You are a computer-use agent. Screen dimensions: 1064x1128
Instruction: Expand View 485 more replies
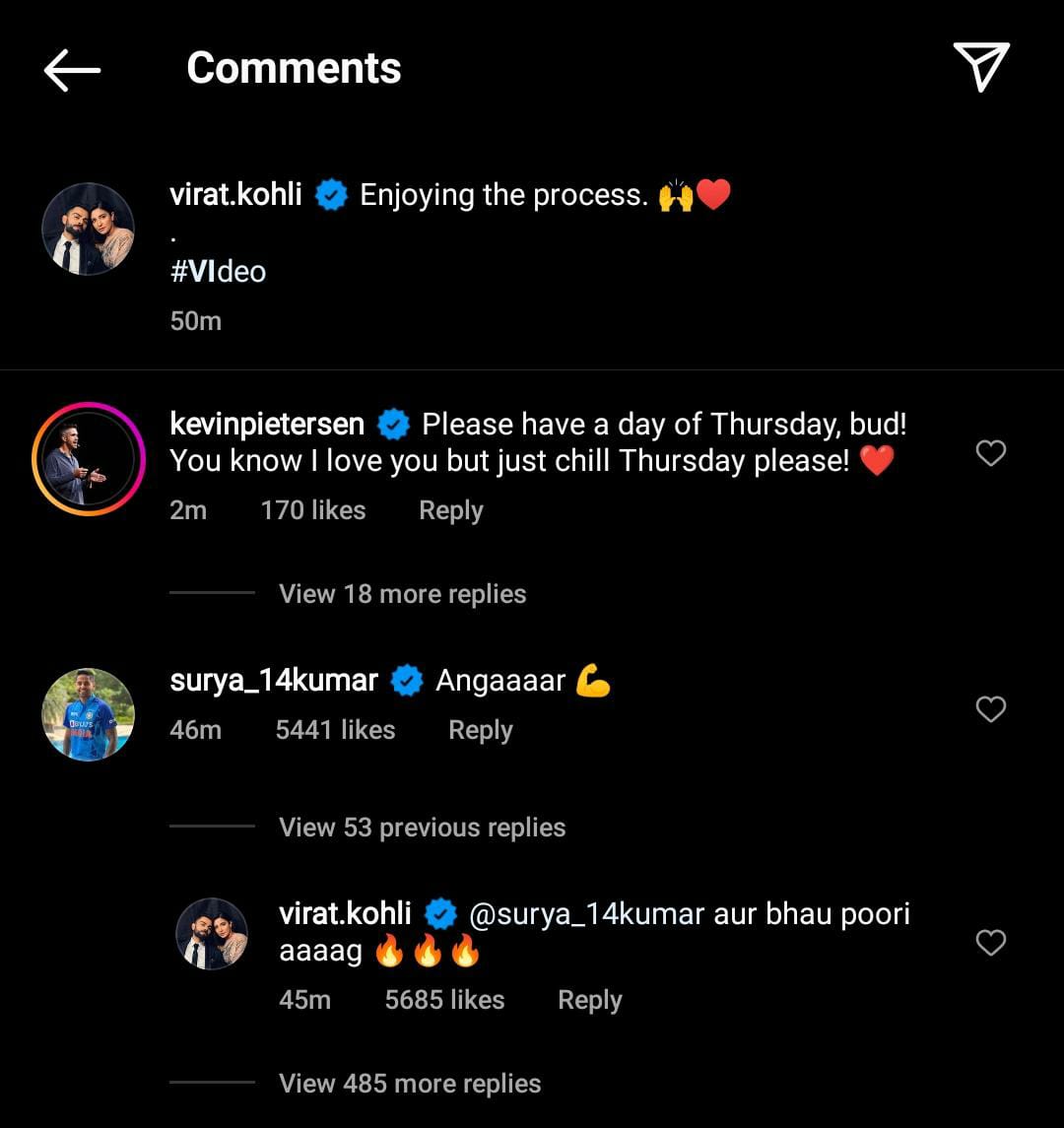(410, 1084)
